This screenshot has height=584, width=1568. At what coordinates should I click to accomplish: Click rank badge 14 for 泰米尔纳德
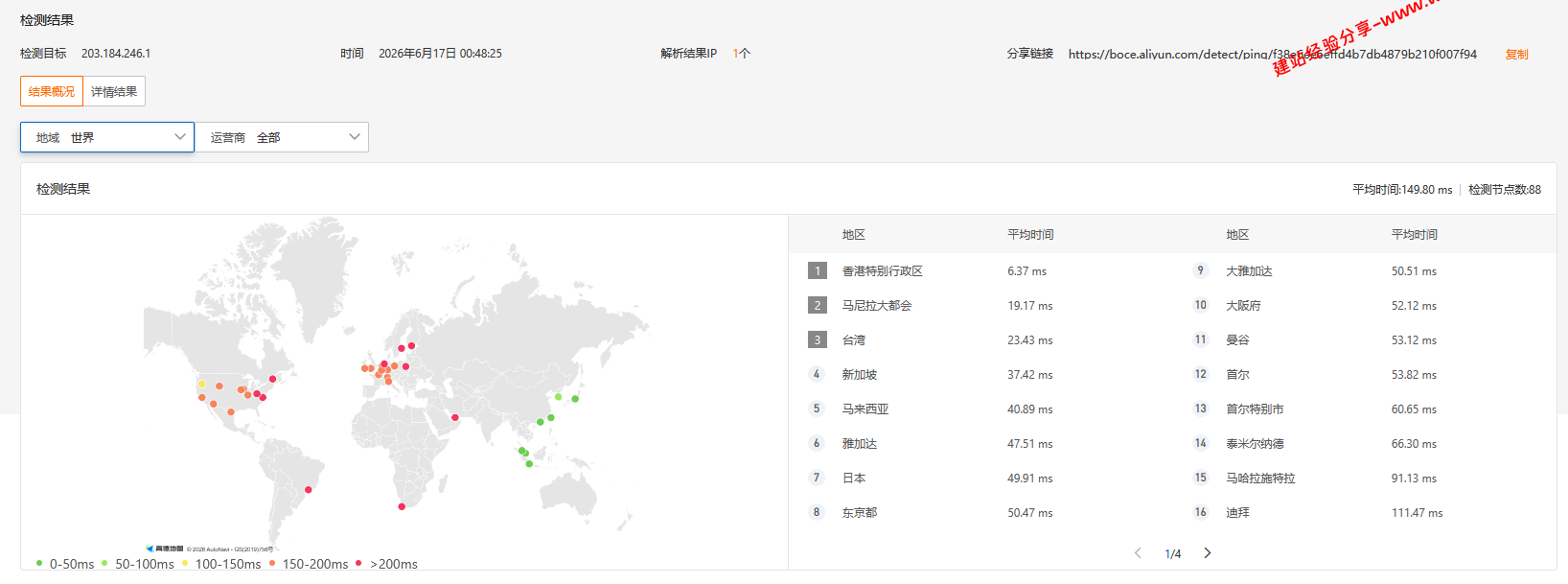[1200, 443]
